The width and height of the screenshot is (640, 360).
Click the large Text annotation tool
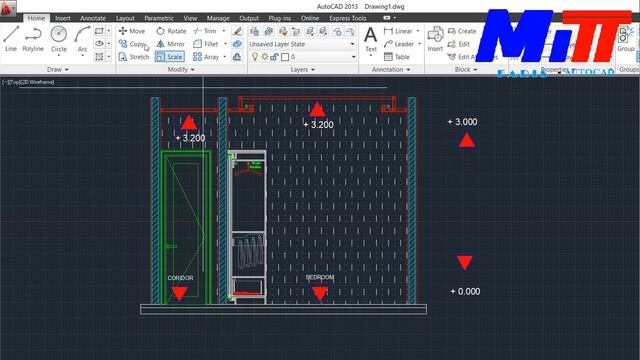371,40
